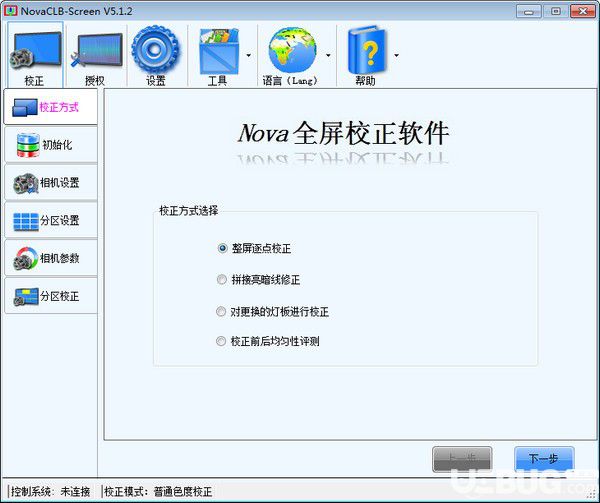Click the greyed 上一步 previous button
This screenshot has width=600, height=503.
tap(462, 459)
